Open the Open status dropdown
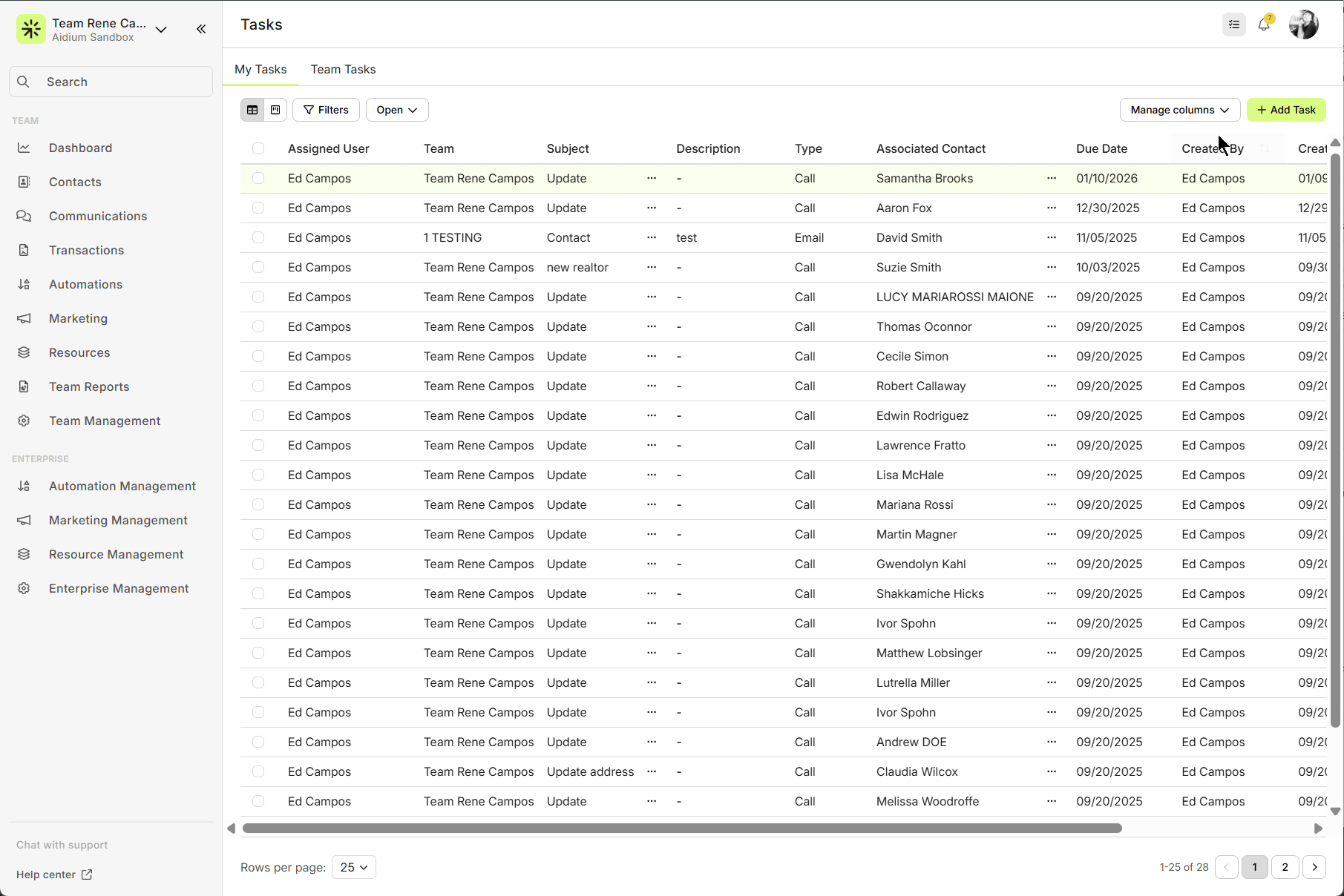Screen dimensions: 1344x896 (x=397, y=110)
